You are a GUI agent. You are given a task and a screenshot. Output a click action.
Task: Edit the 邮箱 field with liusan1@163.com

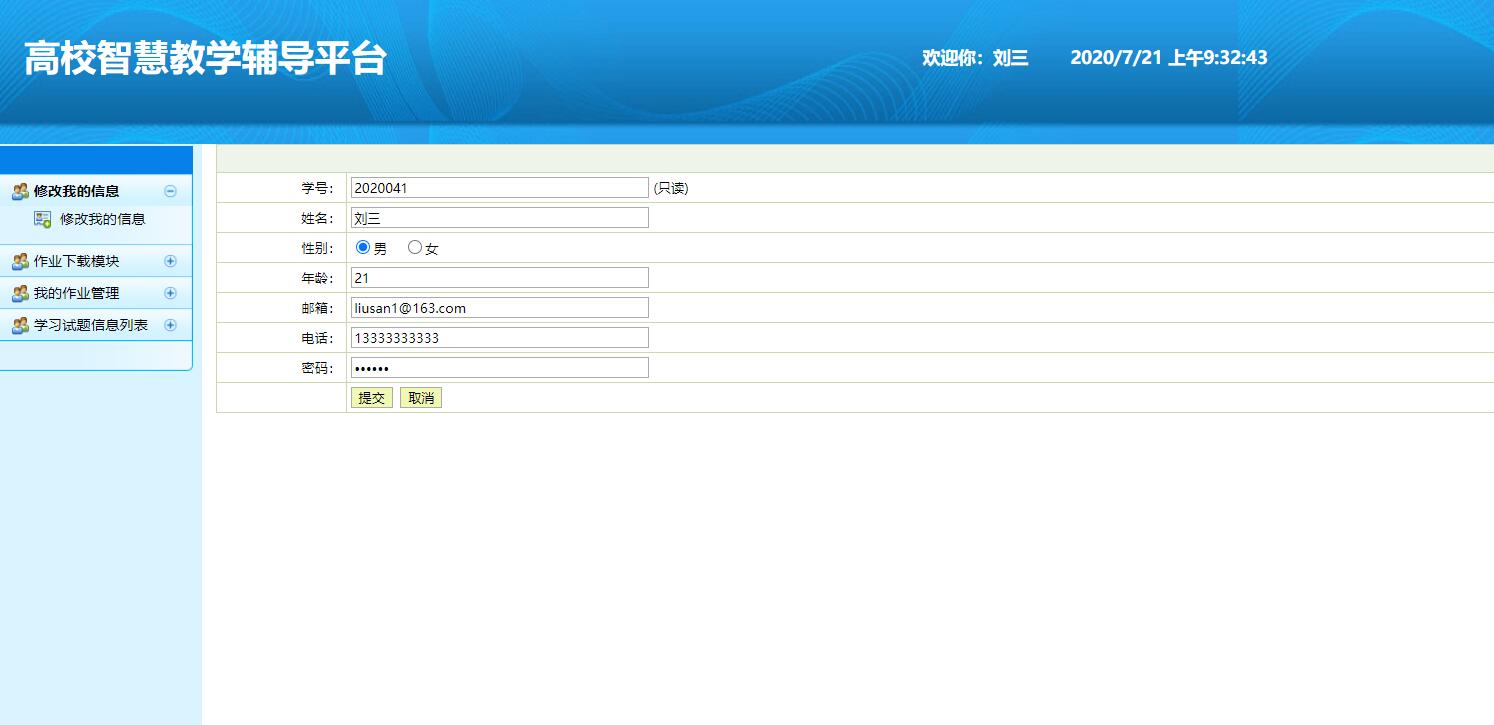500,308
